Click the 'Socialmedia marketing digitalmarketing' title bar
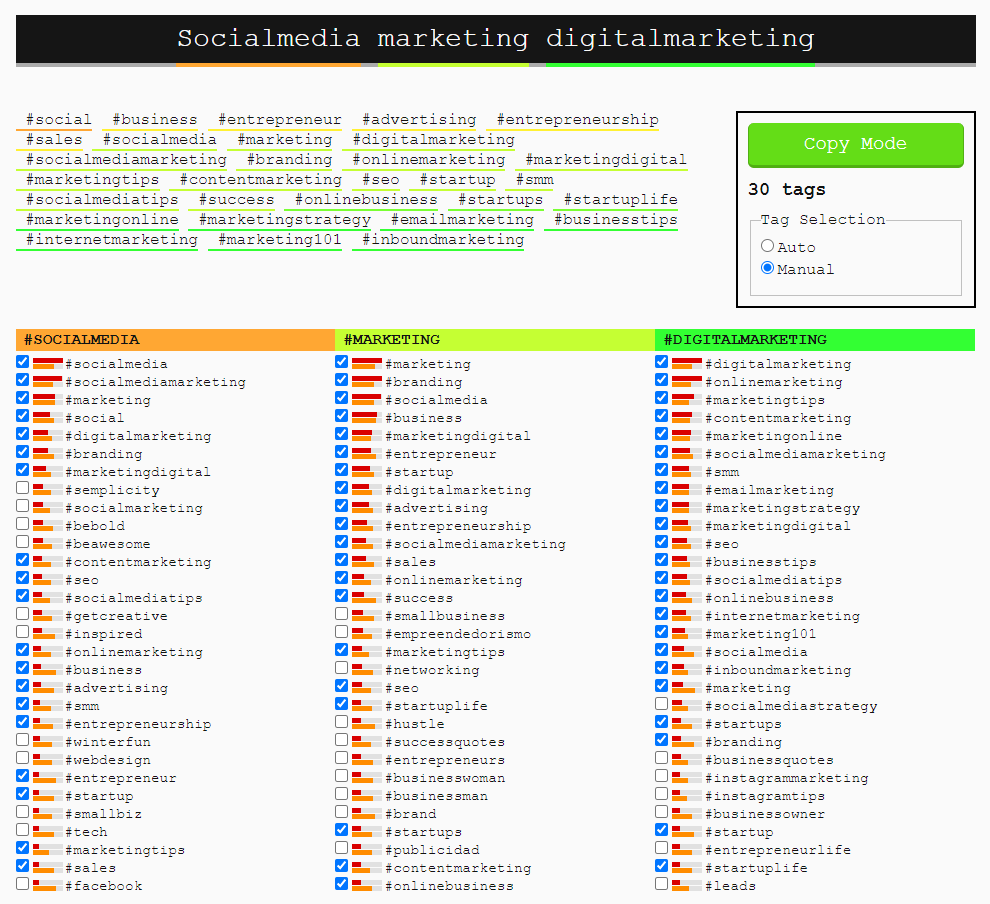The width and height of the screenshot is (990, 904). click(x=496, y=39)
